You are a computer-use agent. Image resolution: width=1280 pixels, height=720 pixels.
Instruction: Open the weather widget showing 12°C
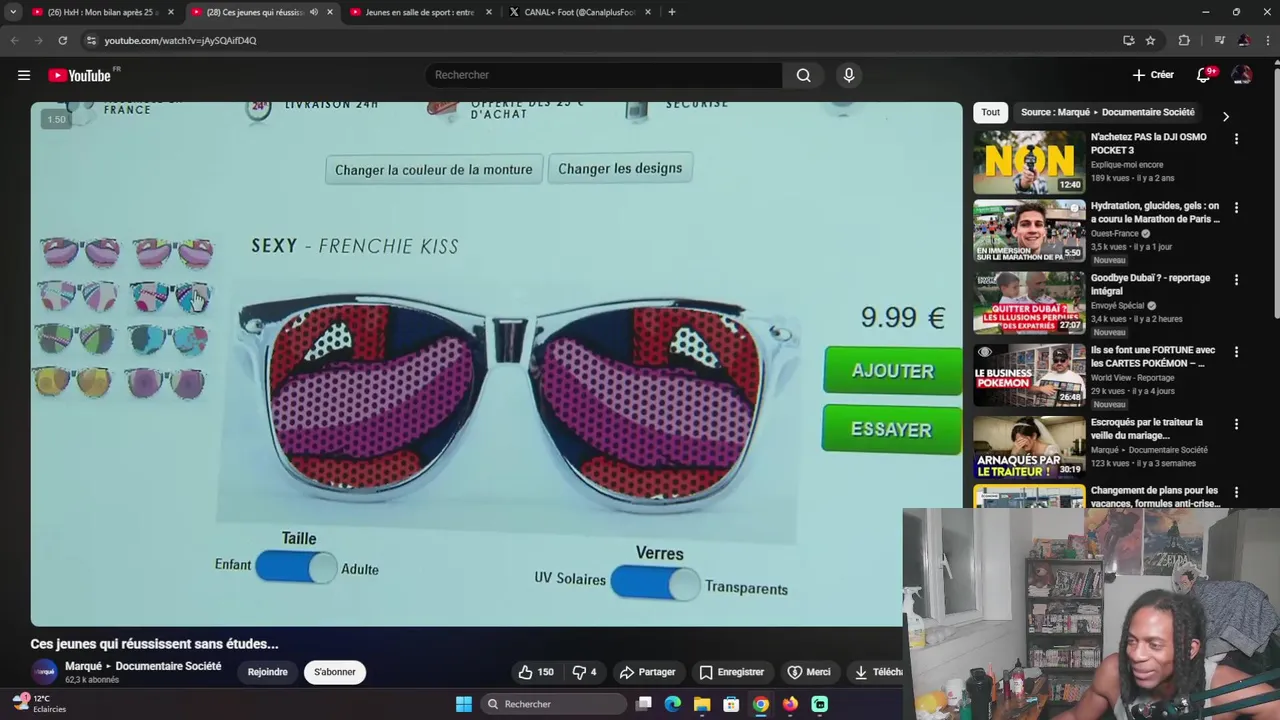(38, 704)
